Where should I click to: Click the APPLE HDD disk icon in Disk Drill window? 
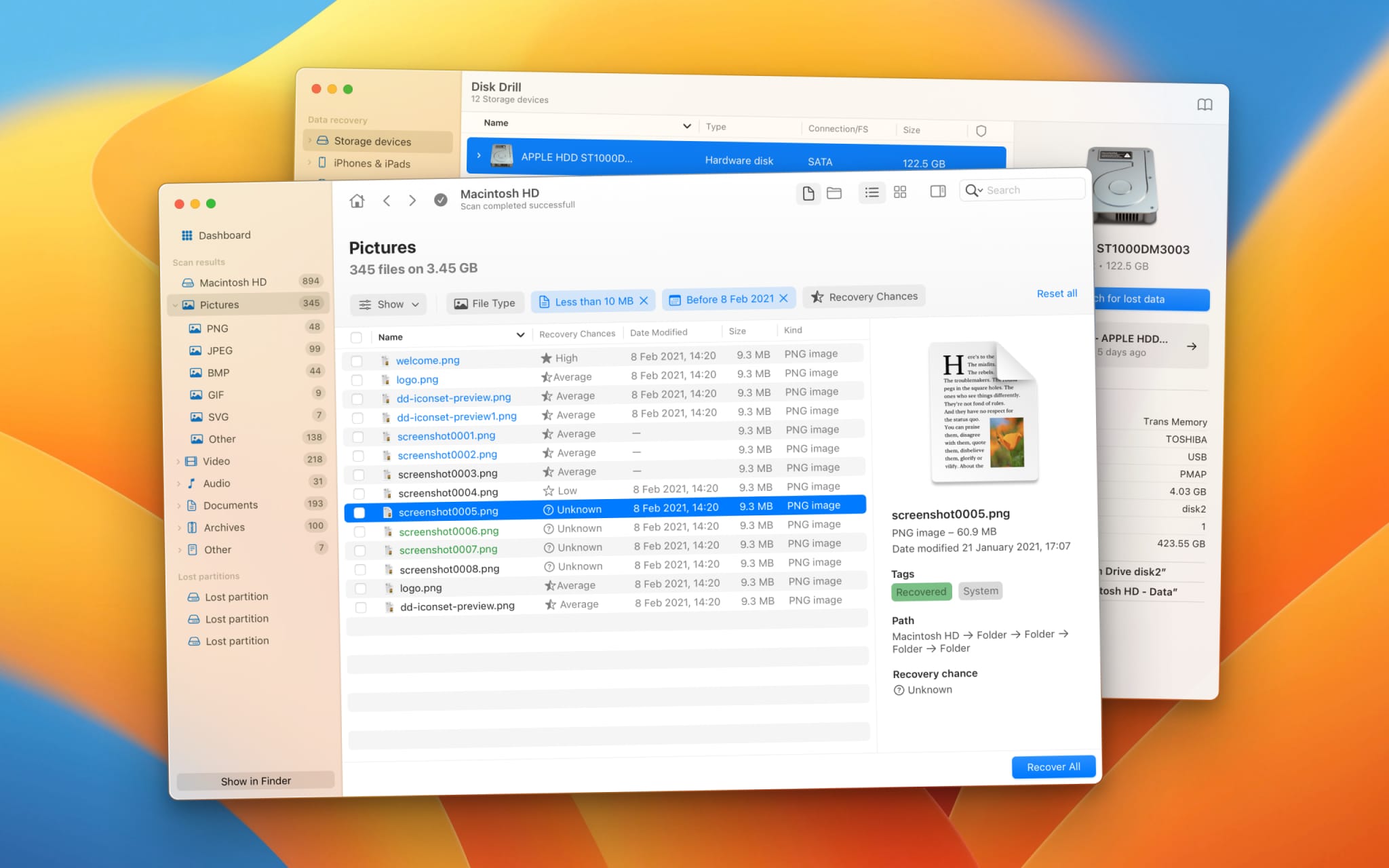pos(502,156)
